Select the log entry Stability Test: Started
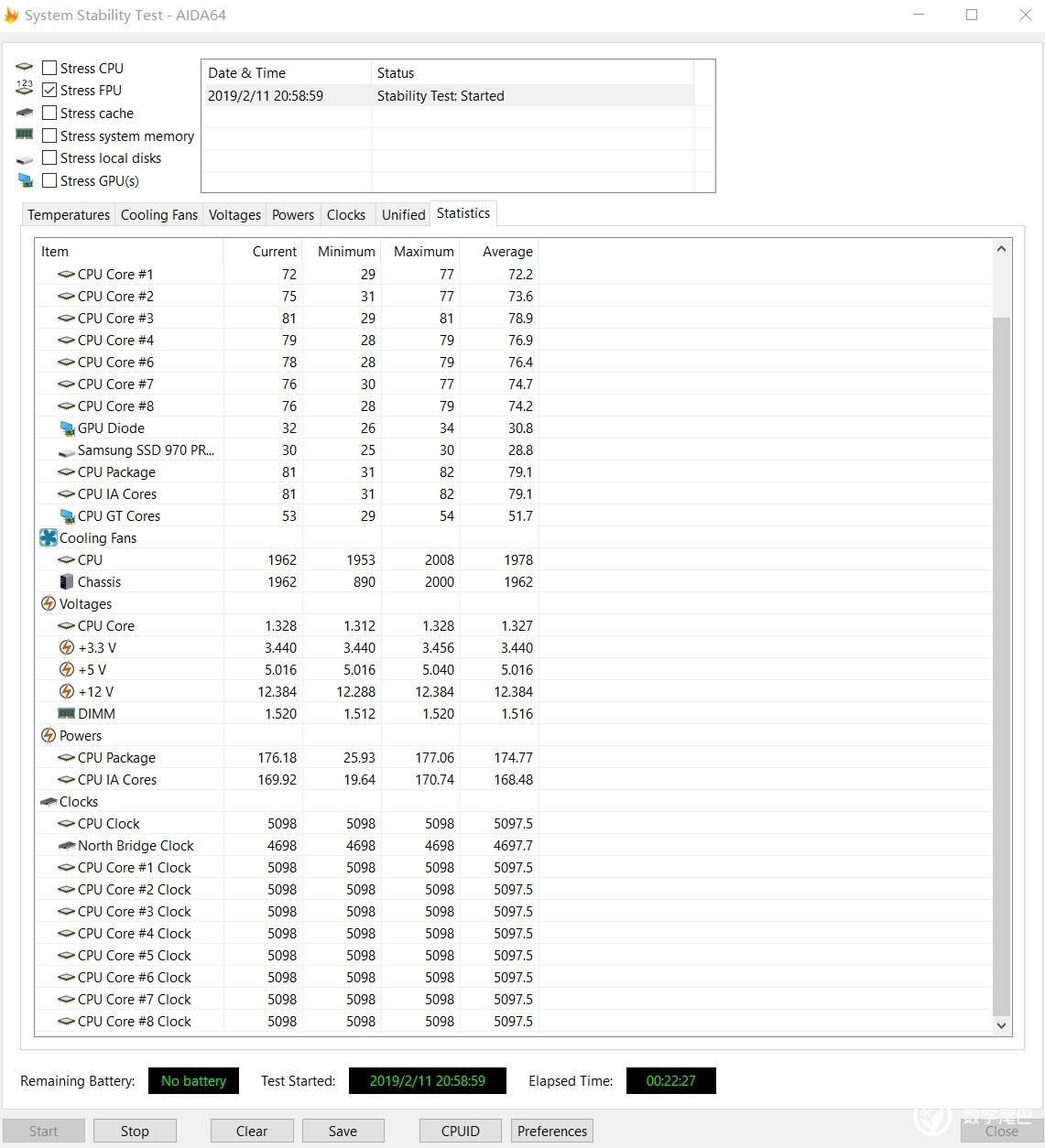 pos(449,96)
